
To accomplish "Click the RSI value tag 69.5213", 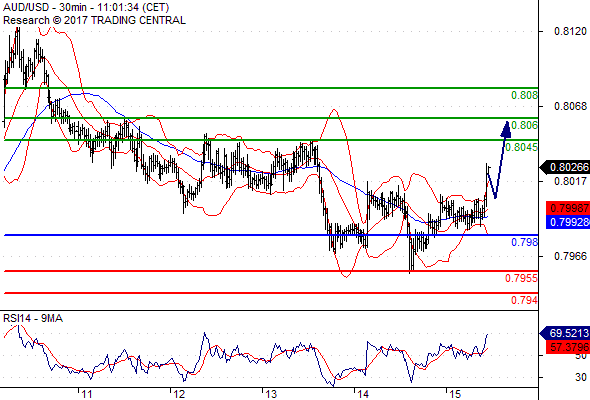I will coord(565,333).
